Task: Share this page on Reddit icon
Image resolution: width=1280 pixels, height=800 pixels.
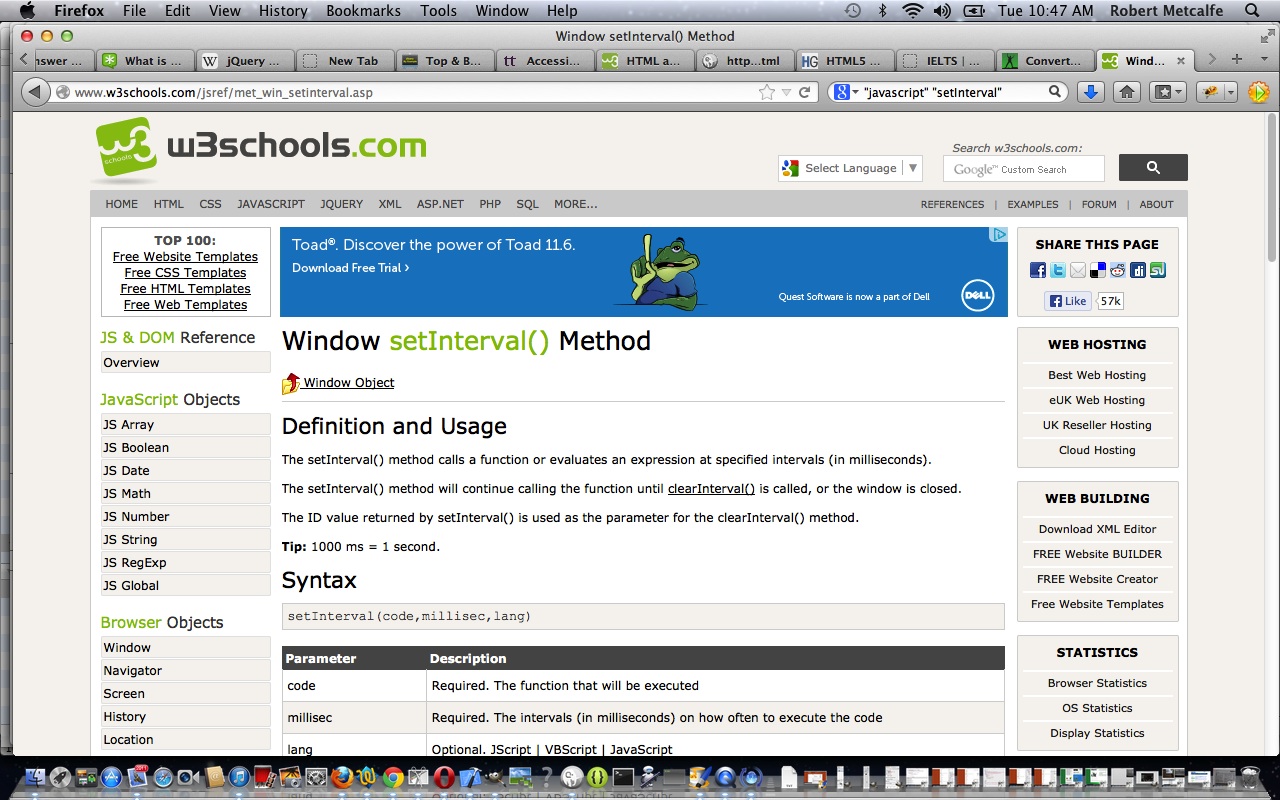Action: [1117, 270]
